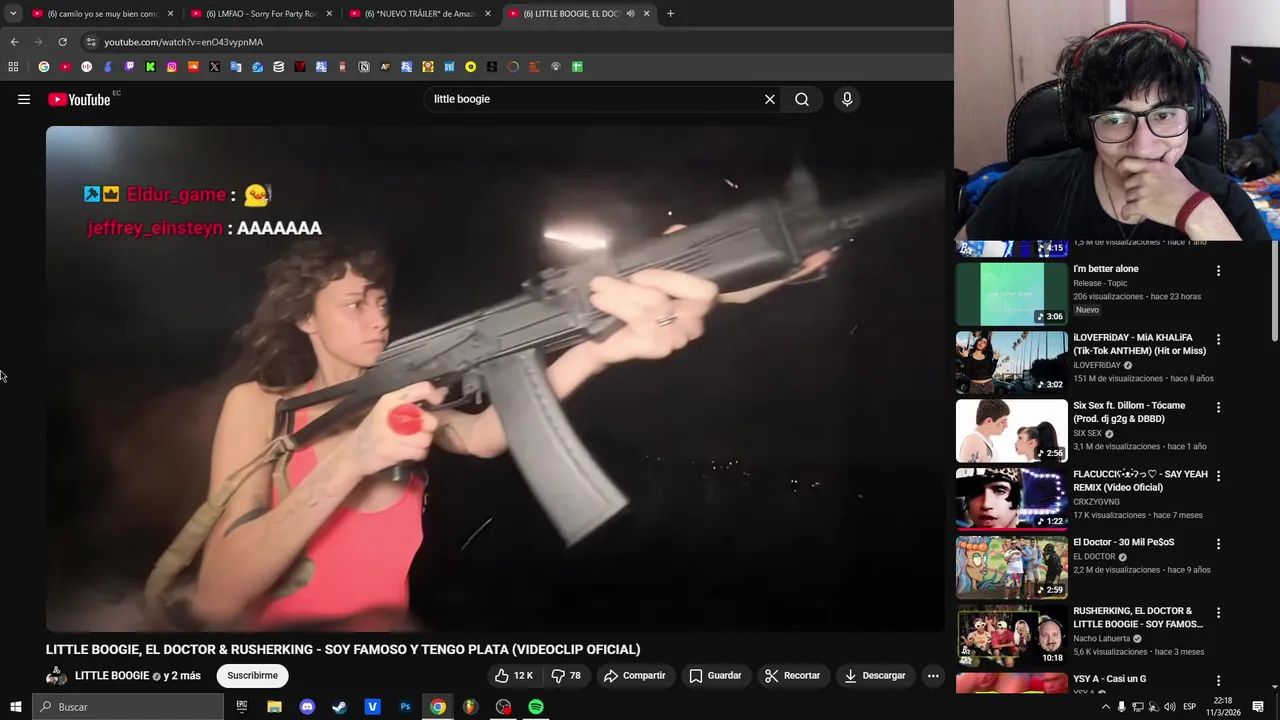
Task: Open the Compartir share dialog
Action: (x=634, y=676)
